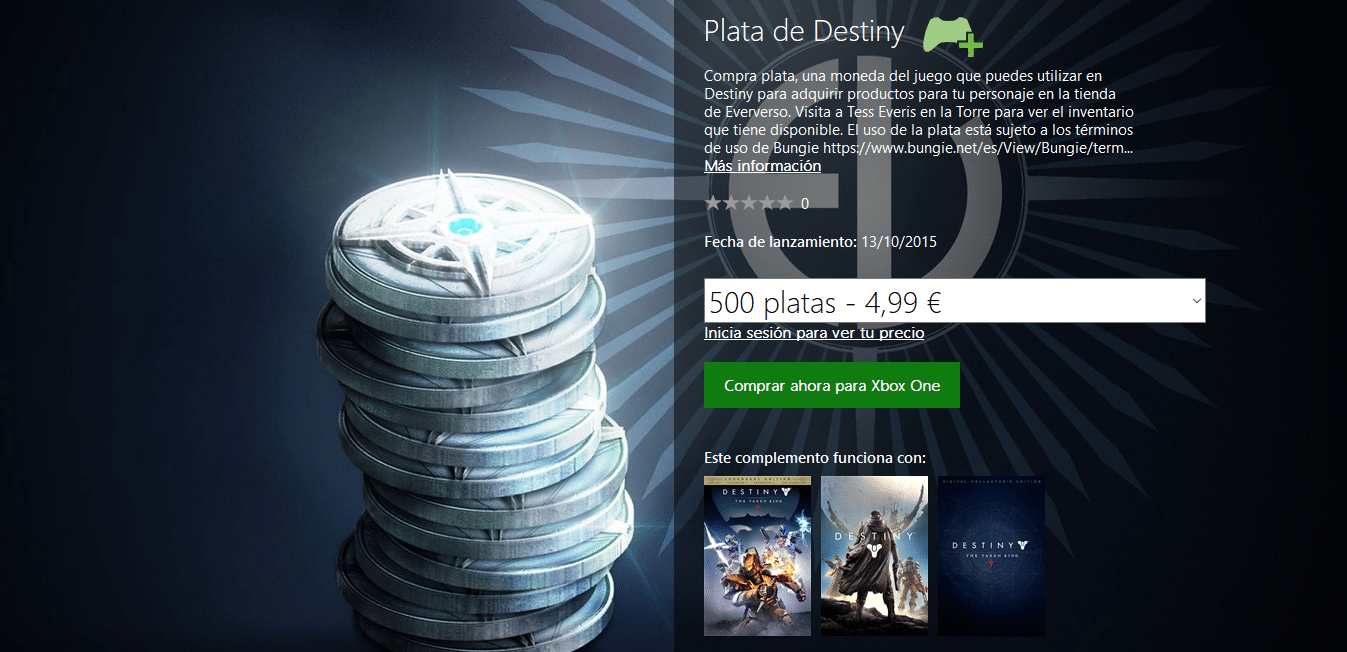Click the rating count number beside the stars

point(805,204)
